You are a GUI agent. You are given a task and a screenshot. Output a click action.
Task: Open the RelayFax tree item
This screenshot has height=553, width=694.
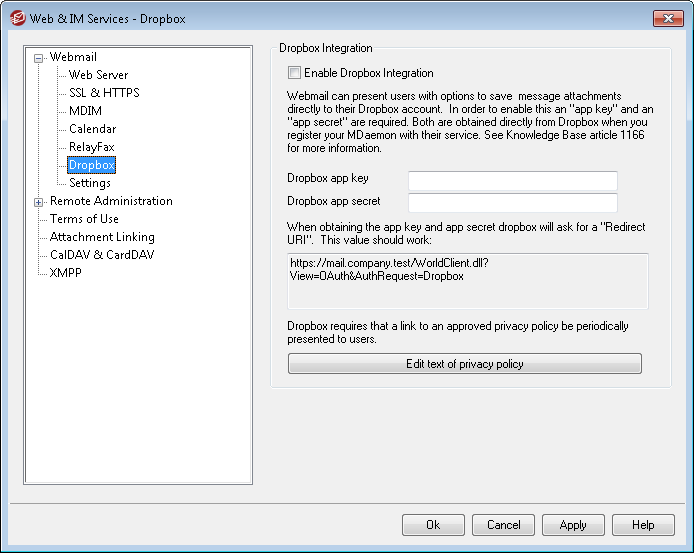91,147
